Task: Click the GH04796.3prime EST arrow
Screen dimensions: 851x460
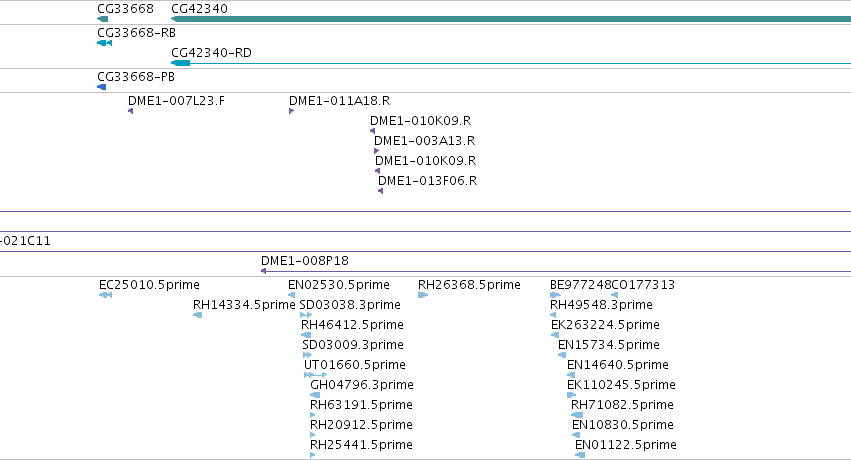Action: click(x=315, y=395)
